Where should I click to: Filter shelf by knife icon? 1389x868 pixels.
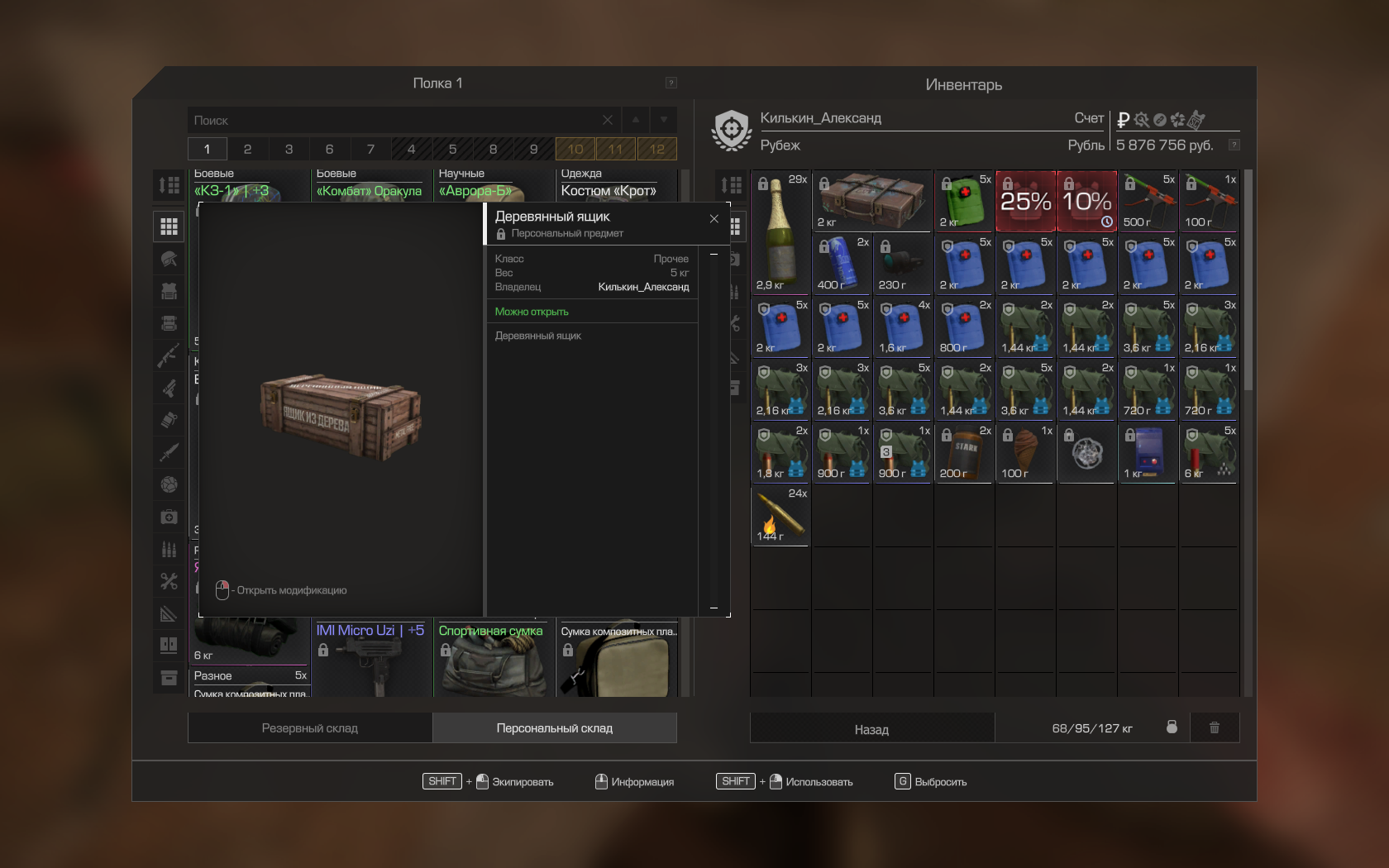coord(169,452)
